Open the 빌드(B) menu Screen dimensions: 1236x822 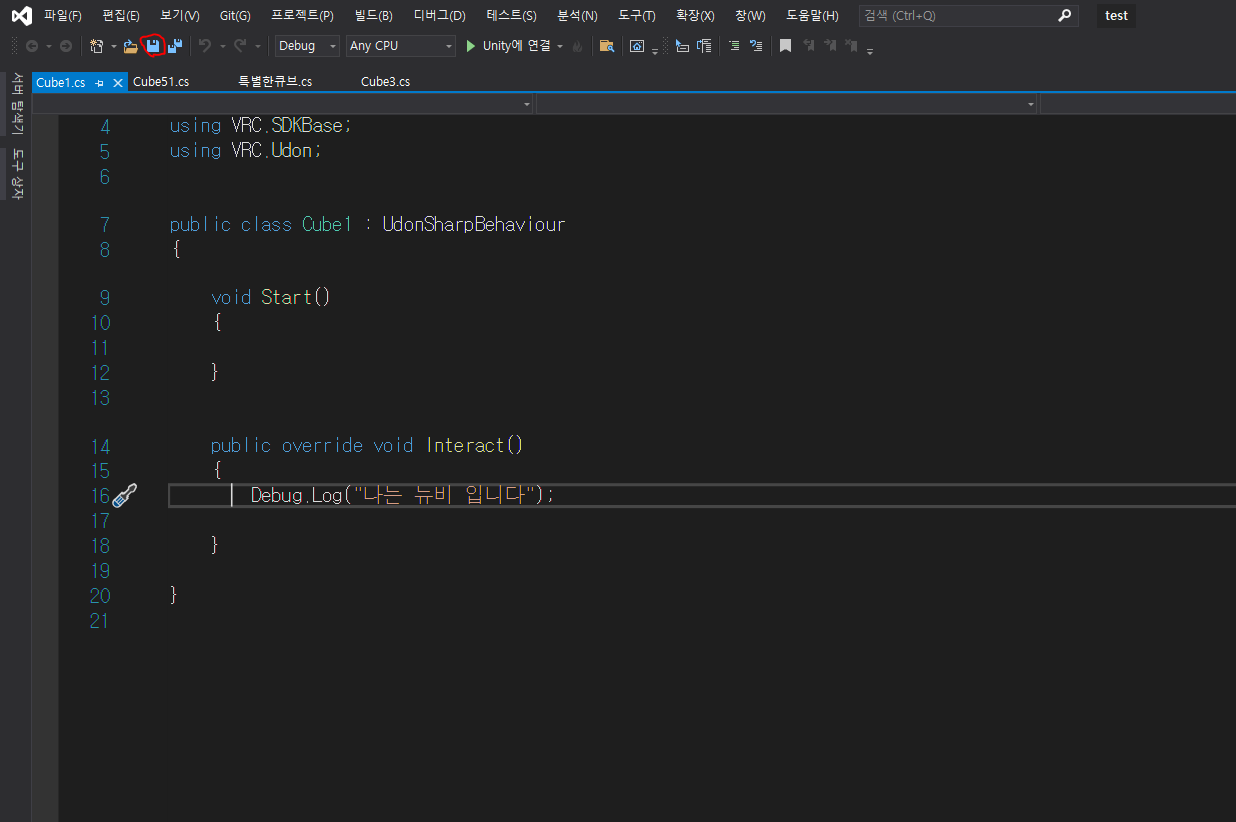pos(374,16)
